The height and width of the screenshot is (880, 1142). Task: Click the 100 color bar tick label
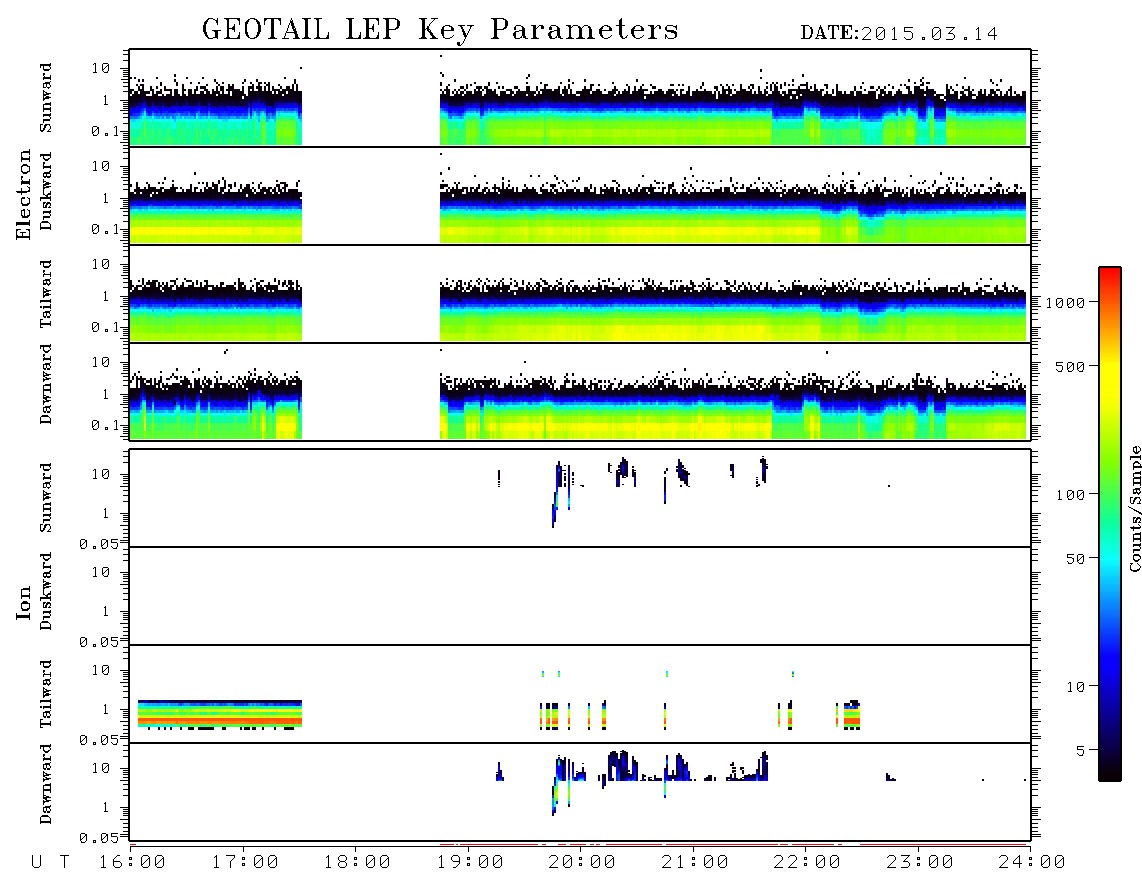click(x=1070, y=495)
